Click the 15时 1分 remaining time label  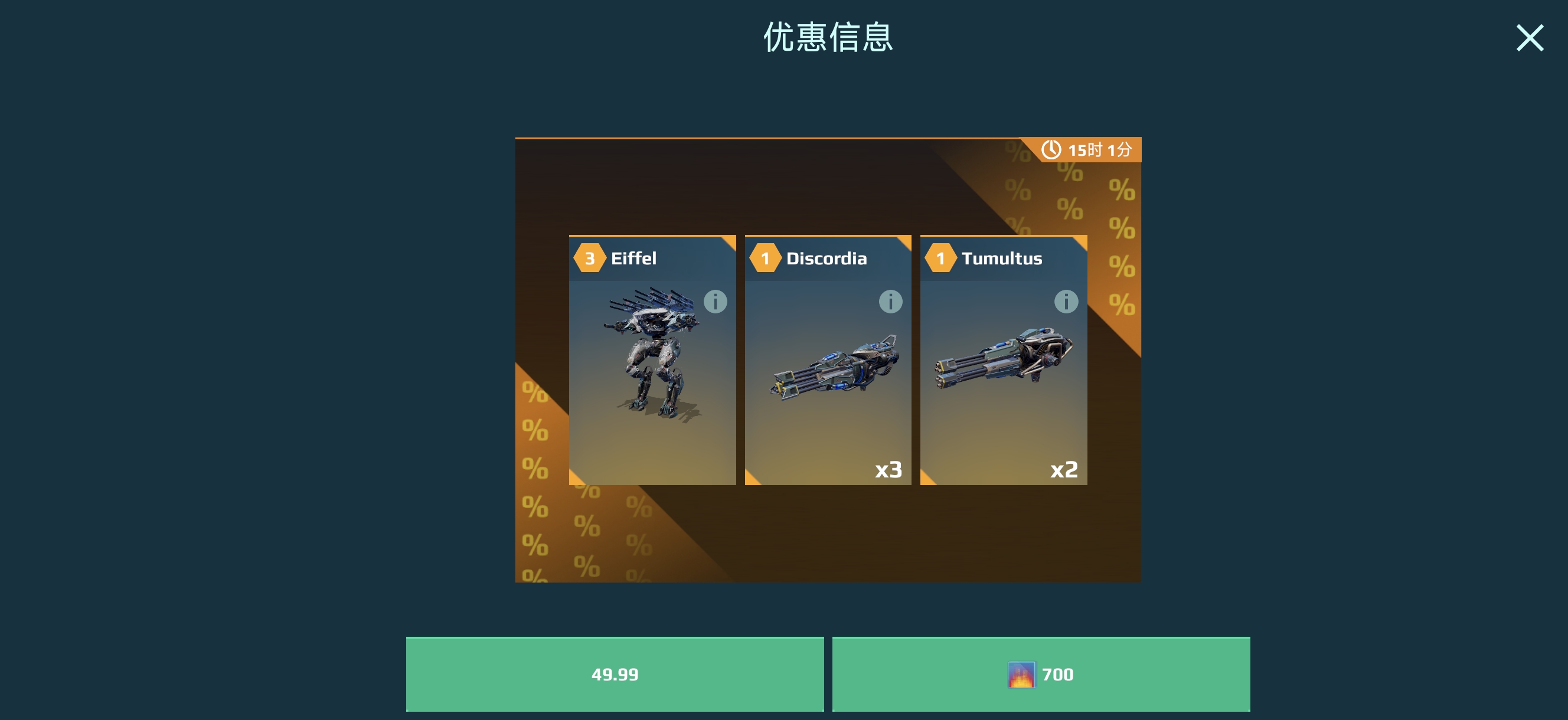click(x=1099, y=150)
